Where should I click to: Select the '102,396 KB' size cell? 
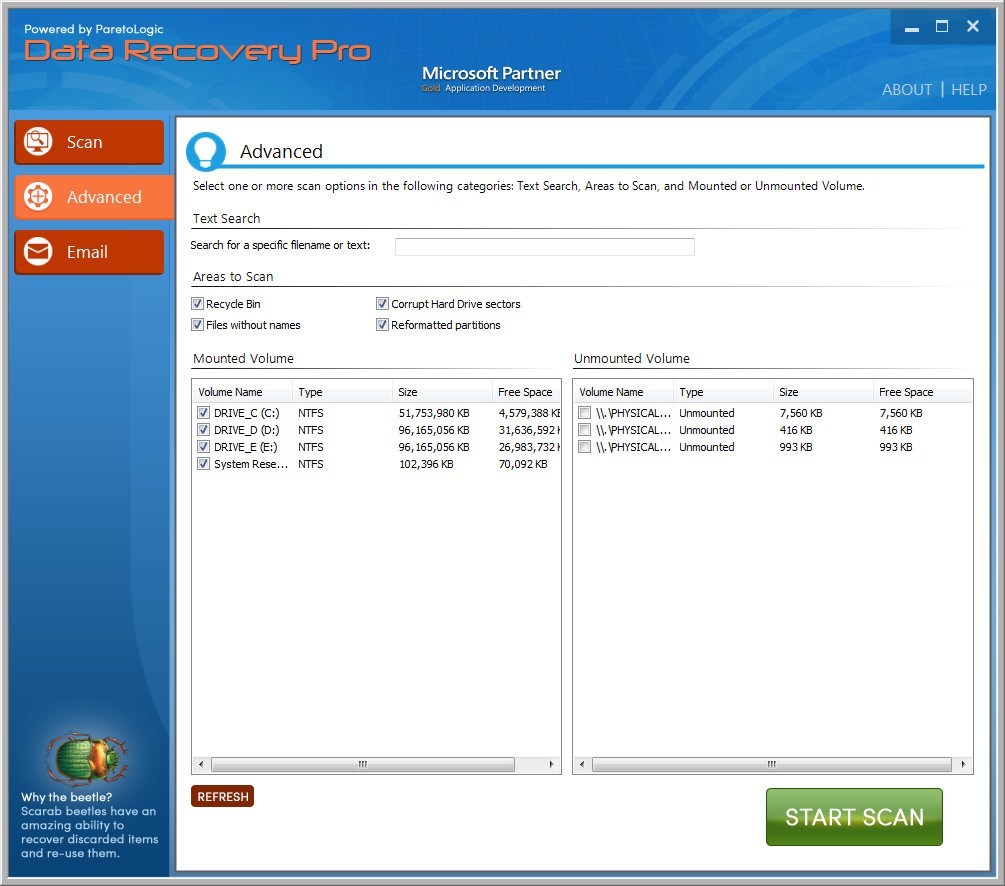coord(426,464)
